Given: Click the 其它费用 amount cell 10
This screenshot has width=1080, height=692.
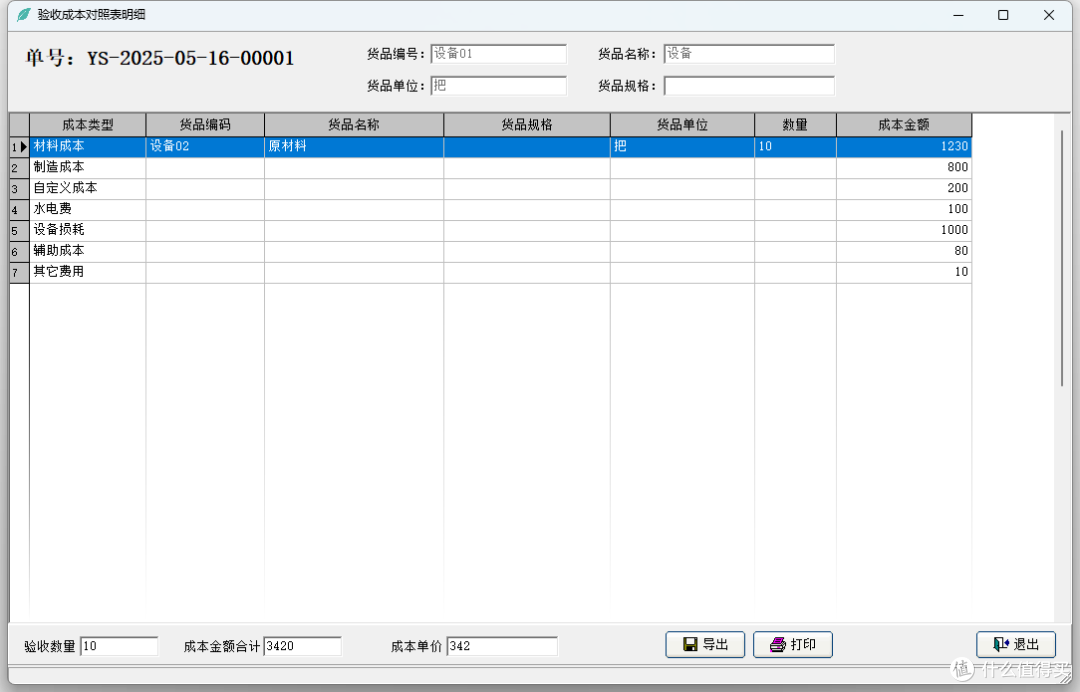Looking at the screenshot, I should click(x=904, y=272).
